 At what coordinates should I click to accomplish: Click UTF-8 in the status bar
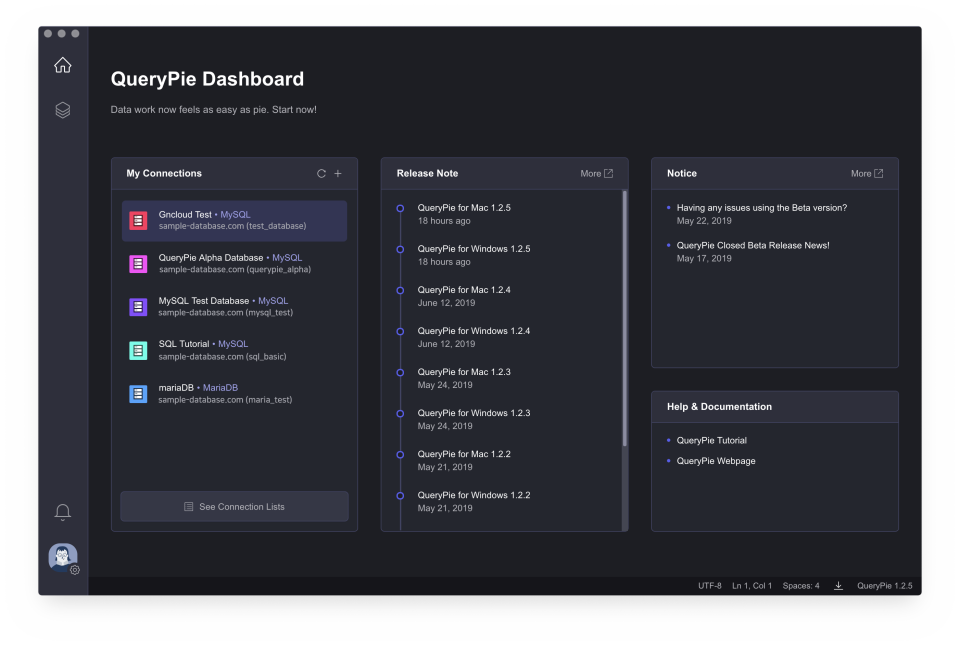pos(709,585)
